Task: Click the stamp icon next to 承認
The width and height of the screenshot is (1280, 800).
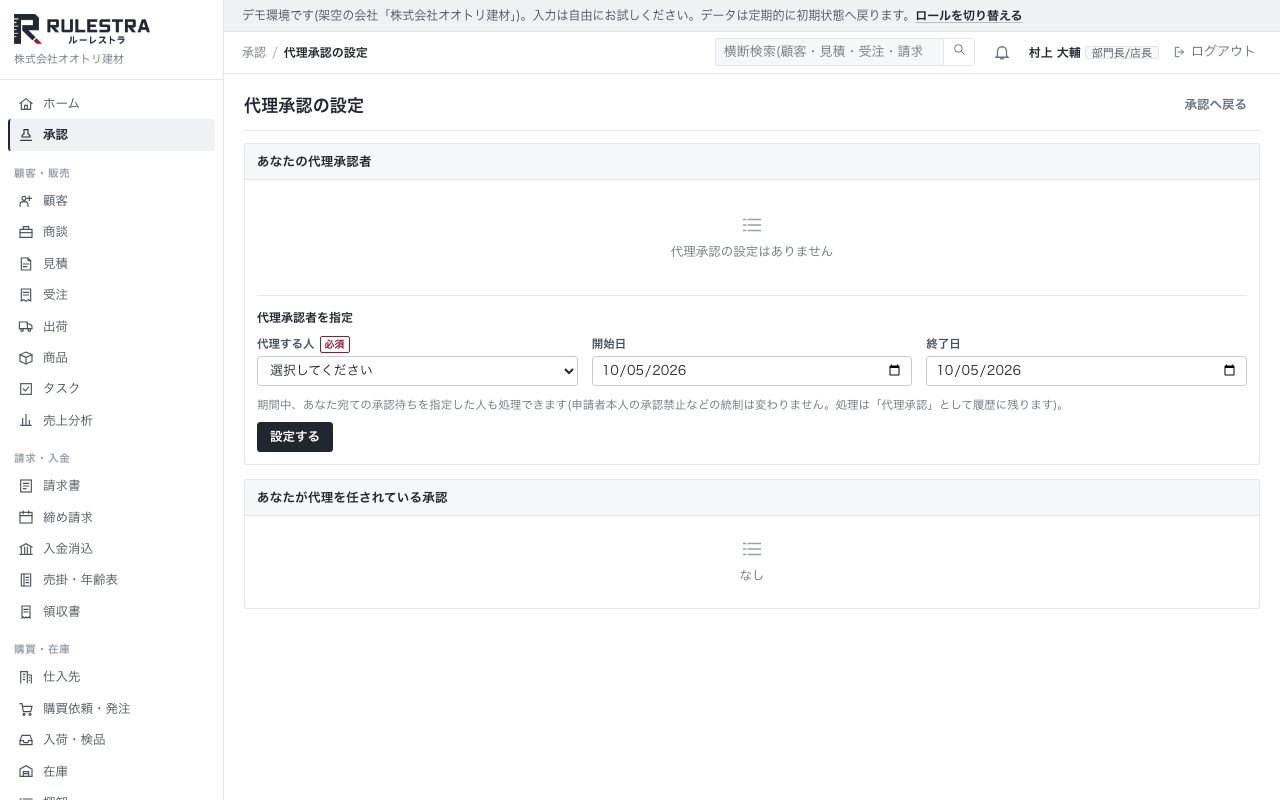Action: pyautogui.click(x=26, y=135)
